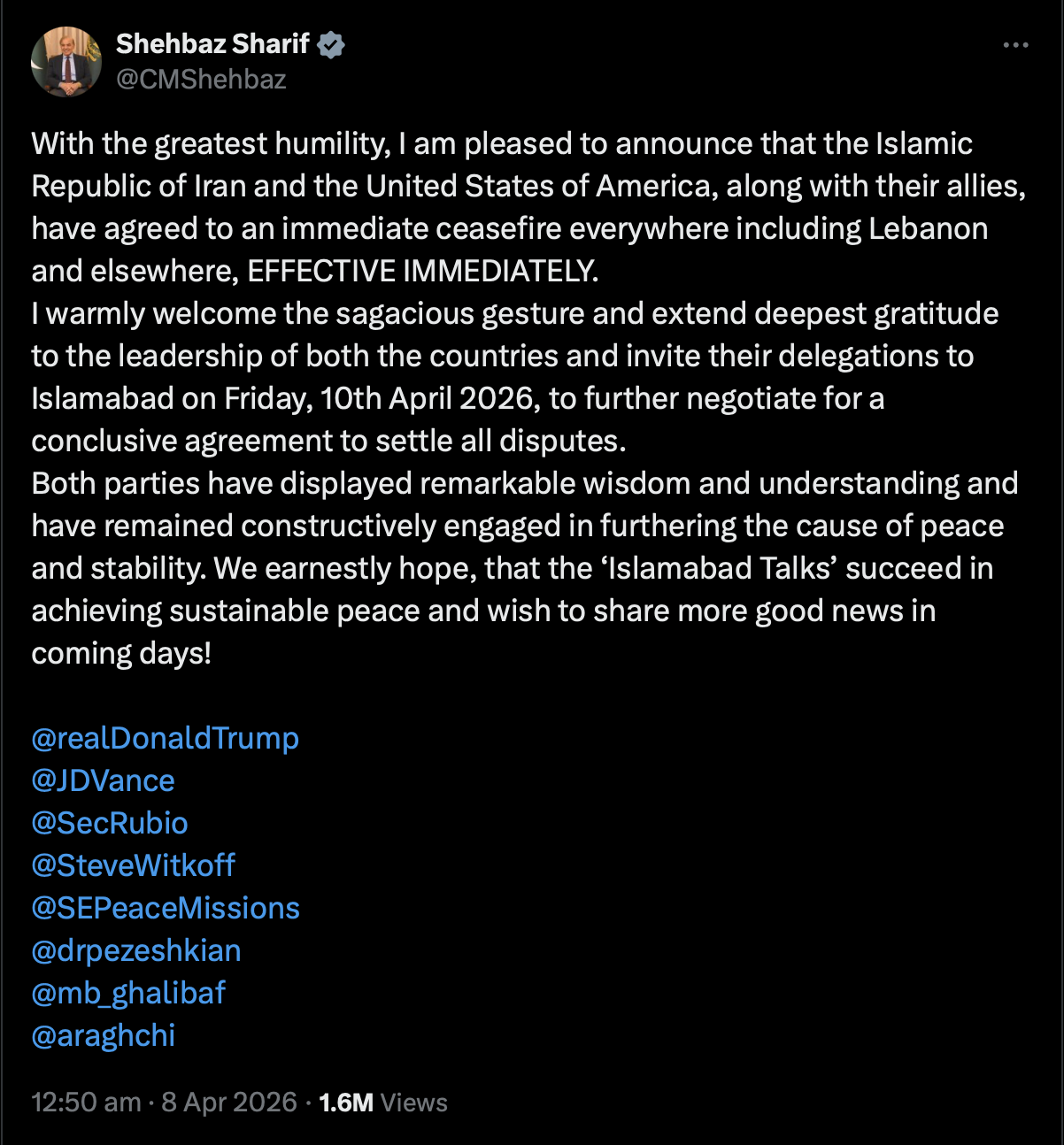Viewport: 1064px width, 1145px height.
Task: Click the @mb_ghalibaf mention
Action: click(x=128, y=993)
